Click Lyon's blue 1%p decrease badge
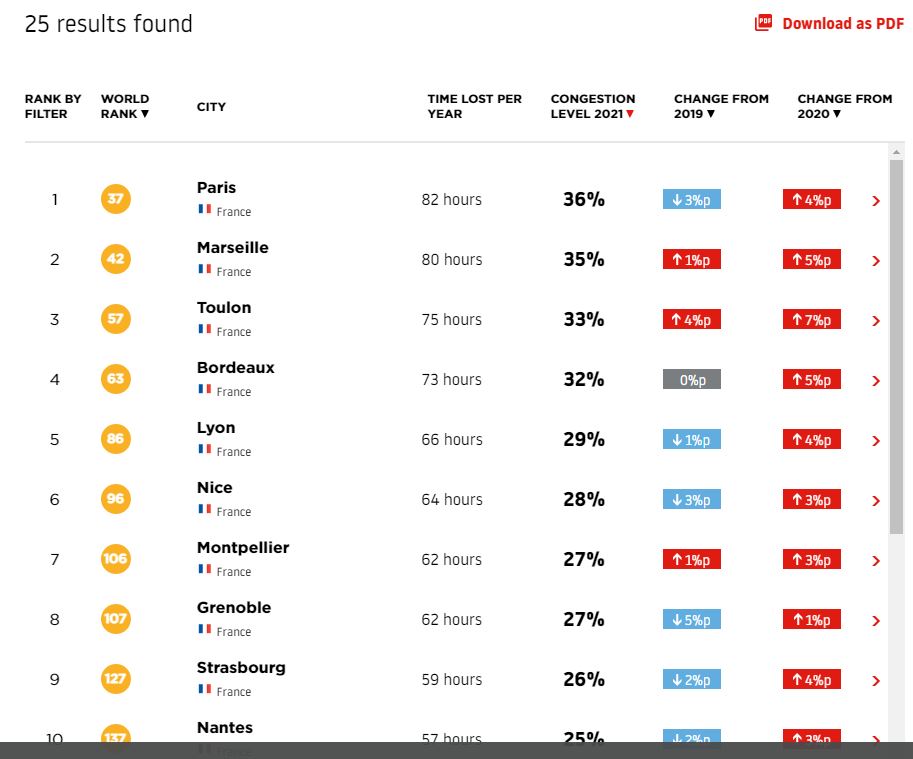Image resolution: width=913 pixels, height=759 pixels. tap(691, 440)
